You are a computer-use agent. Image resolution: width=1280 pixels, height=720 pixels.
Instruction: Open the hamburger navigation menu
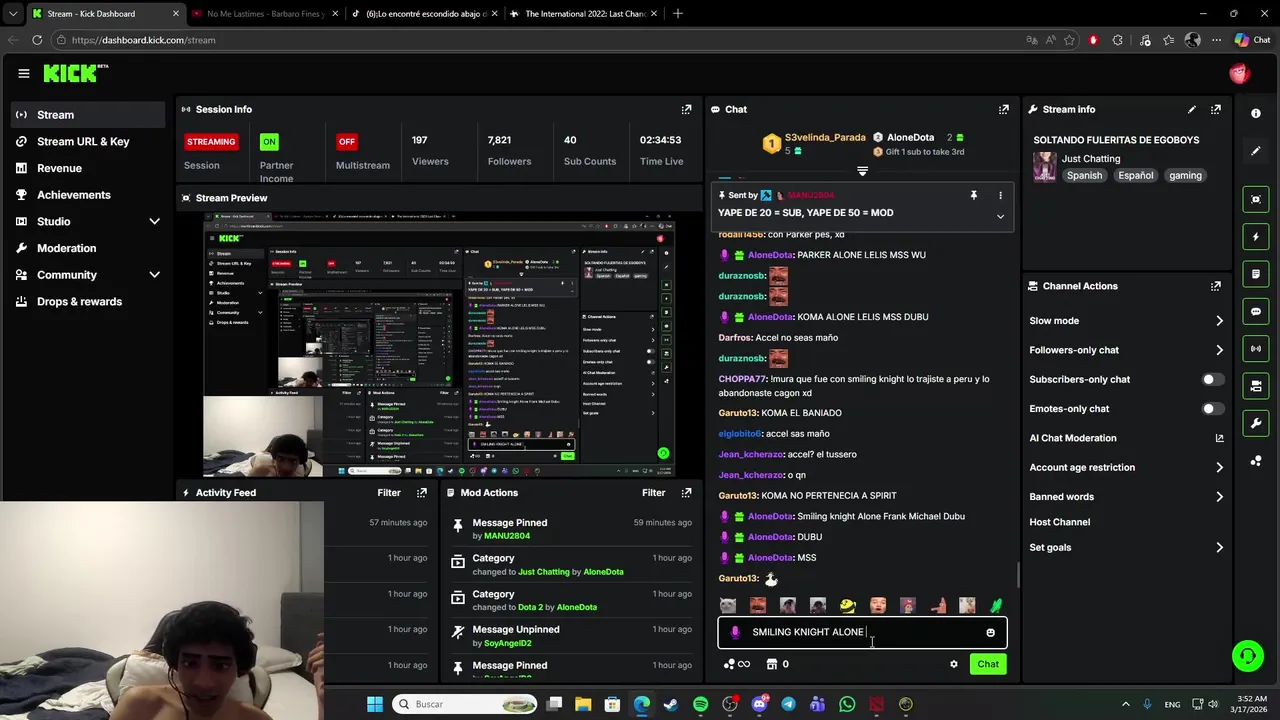(x=23, y=73)
